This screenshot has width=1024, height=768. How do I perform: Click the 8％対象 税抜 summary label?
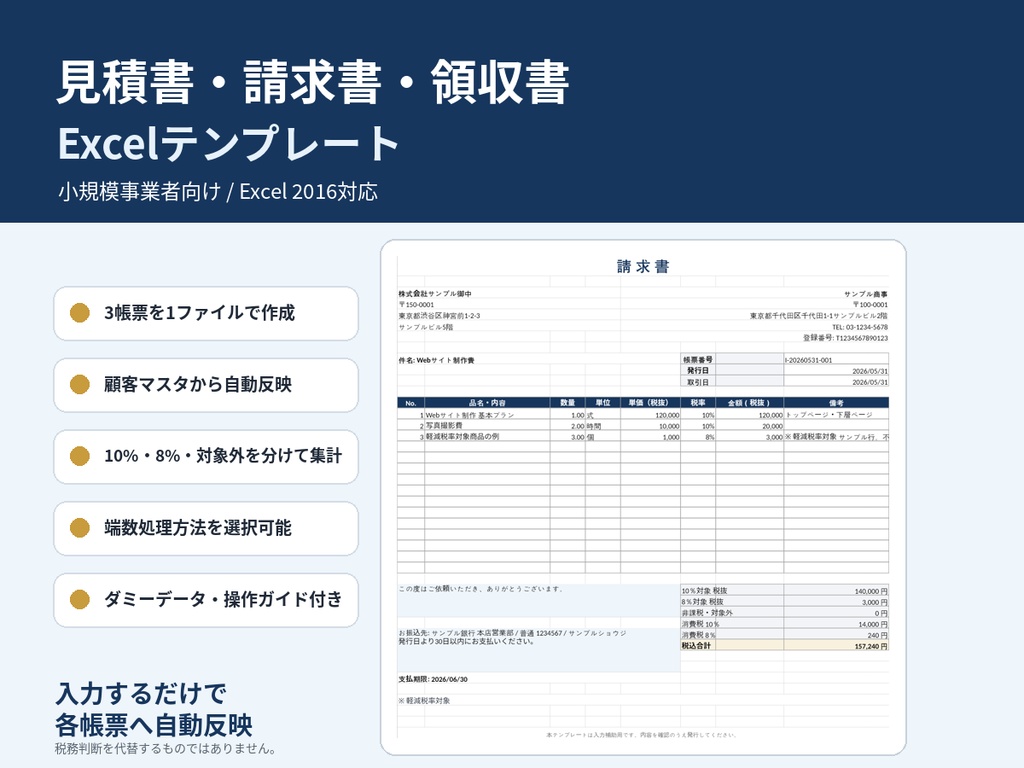(x=702, y=602)
